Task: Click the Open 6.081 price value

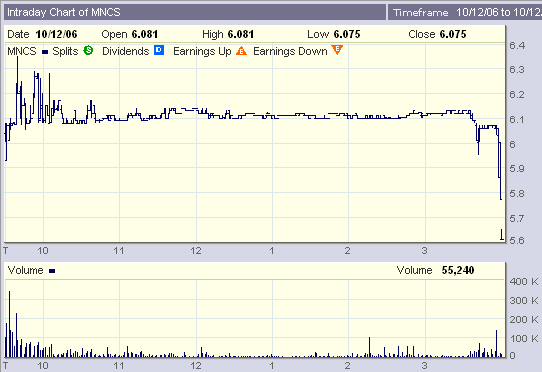Action: click(144, 34)
